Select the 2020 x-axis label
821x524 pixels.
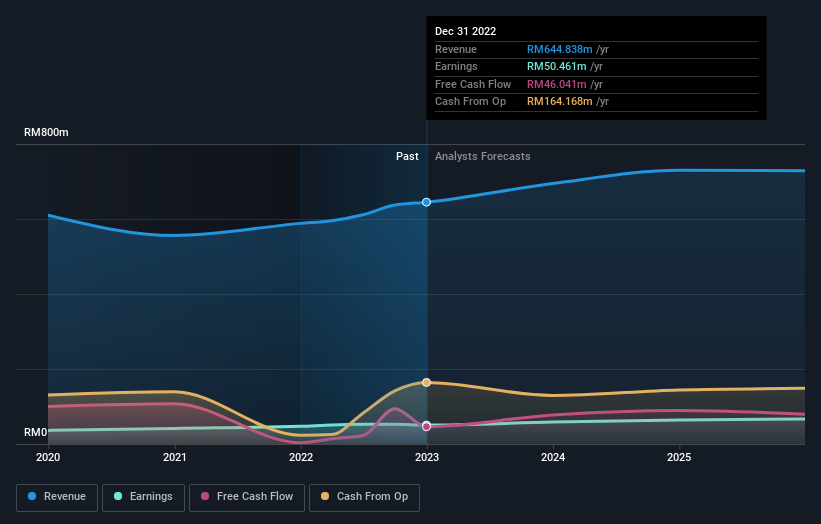(x=48, y=457)
